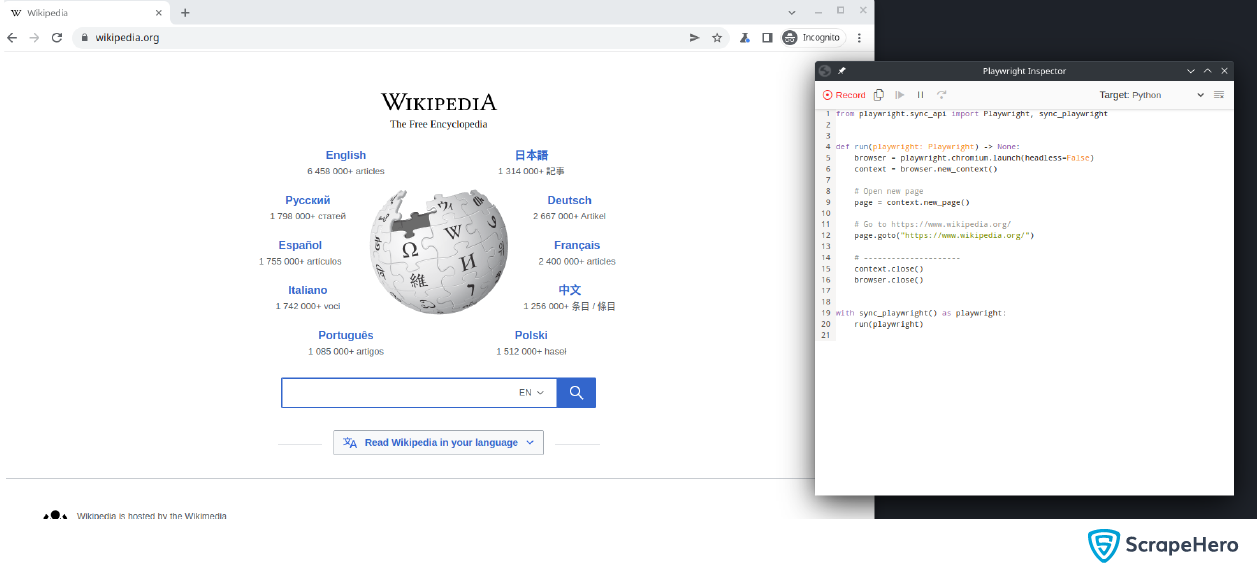The height and width of the screenshot is (573, 1260).
Task: Open the Italiano Wikipedia link
Action: click(x=308, y=290)
